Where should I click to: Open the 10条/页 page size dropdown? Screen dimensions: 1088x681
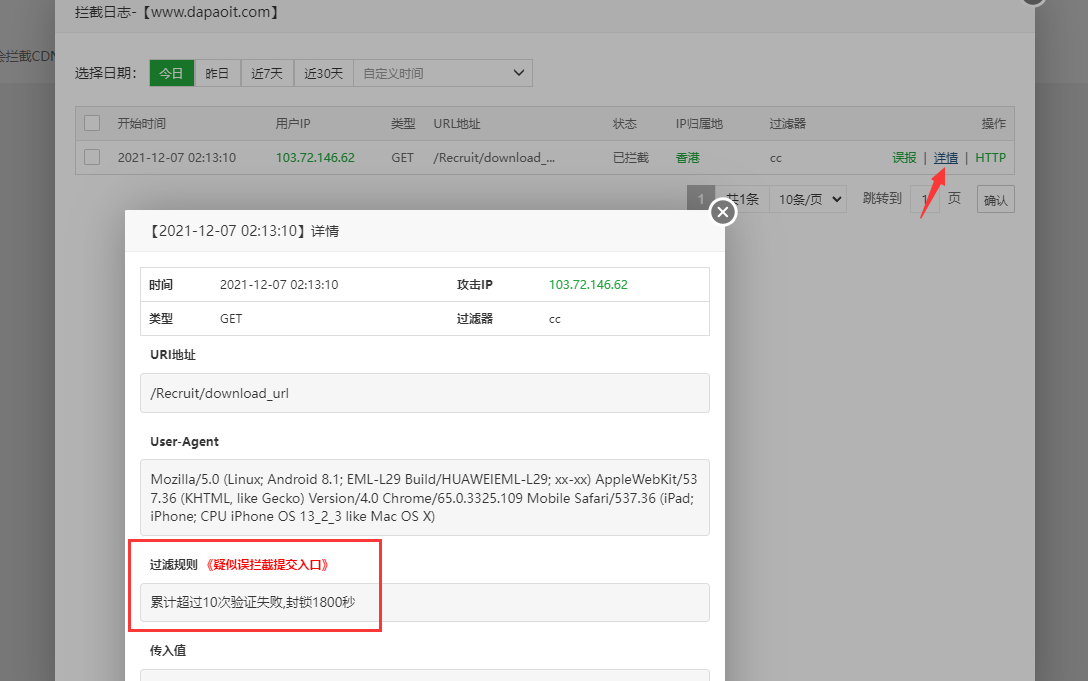(809, 199)
